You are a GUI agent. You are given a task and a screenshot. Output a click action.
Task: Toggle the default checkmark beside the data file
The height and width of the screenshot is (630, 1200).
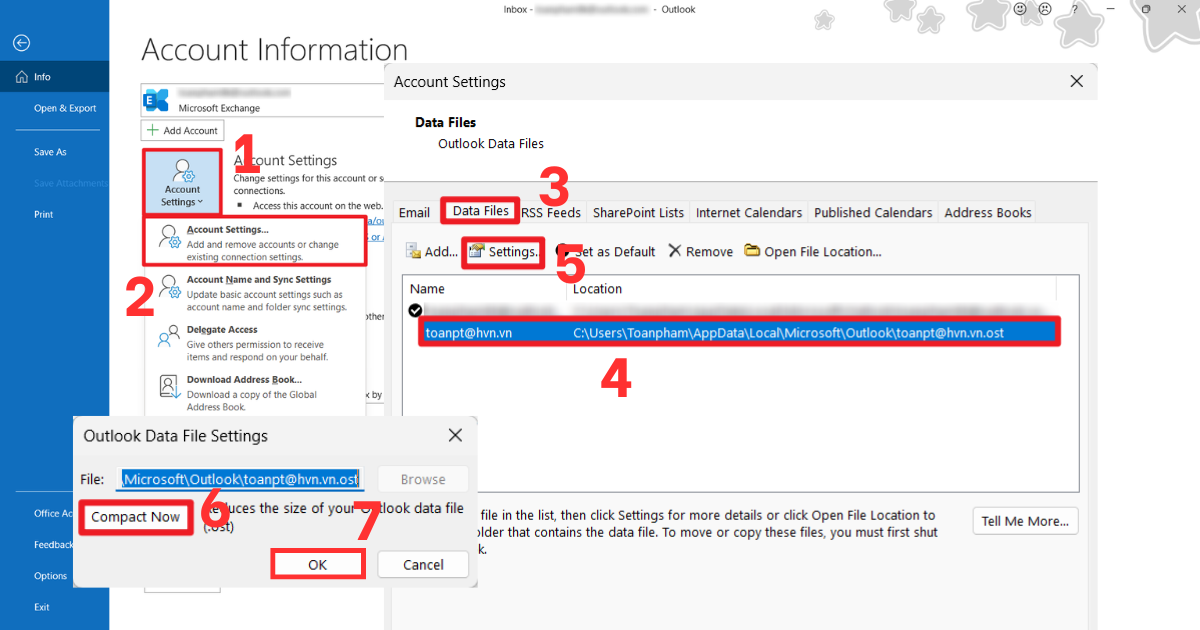click(415, 310)
